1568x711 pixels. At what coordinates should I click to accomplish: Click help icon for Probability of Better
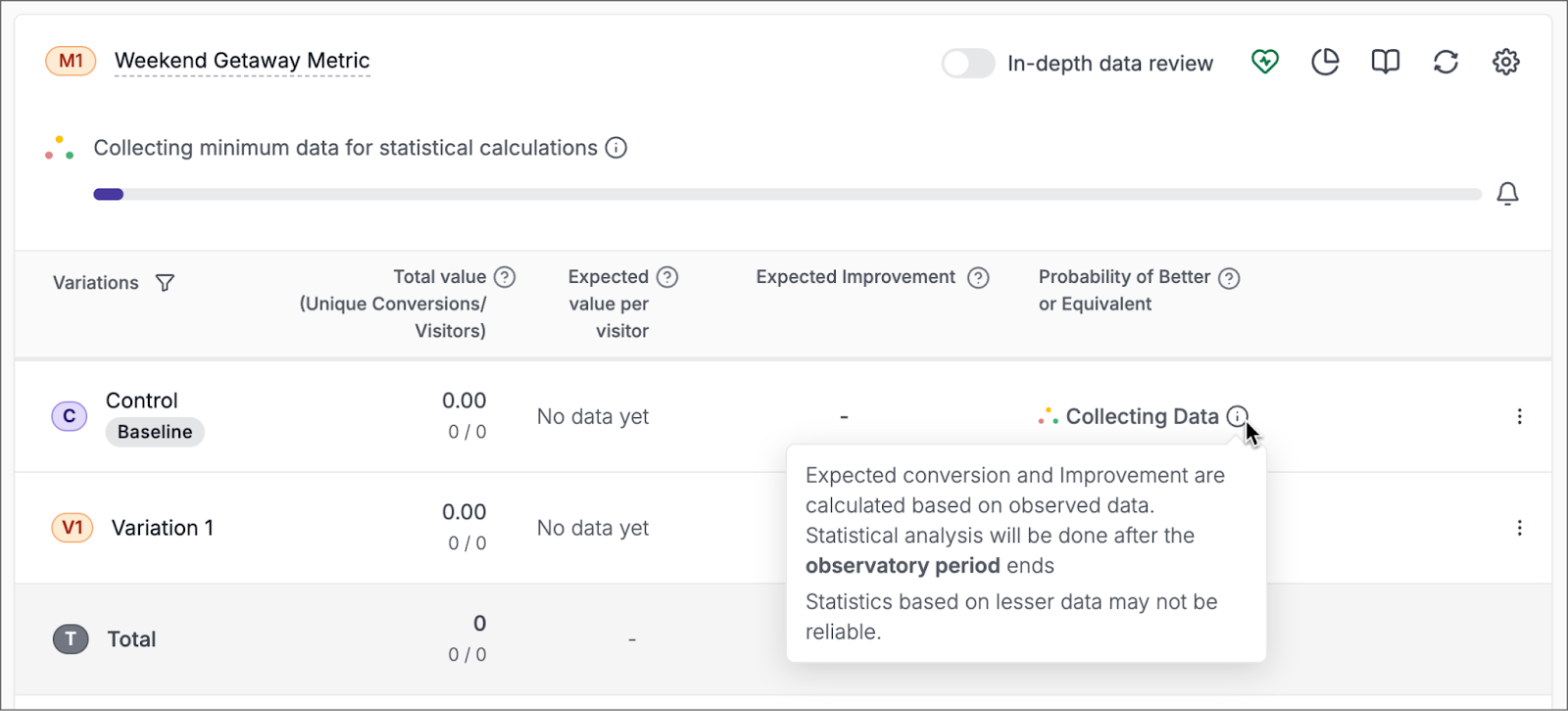pos(1229,278)
